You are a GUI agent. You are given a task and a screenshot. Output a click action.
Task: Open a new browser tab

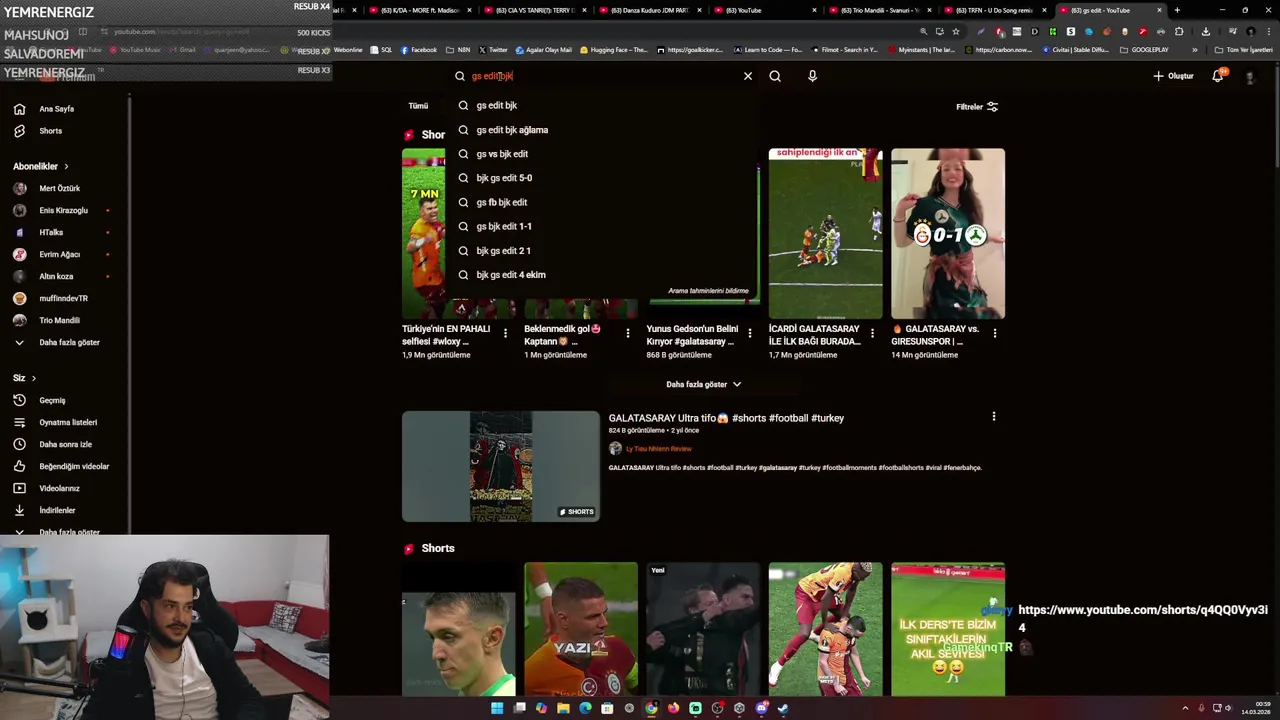point(1177,10)
